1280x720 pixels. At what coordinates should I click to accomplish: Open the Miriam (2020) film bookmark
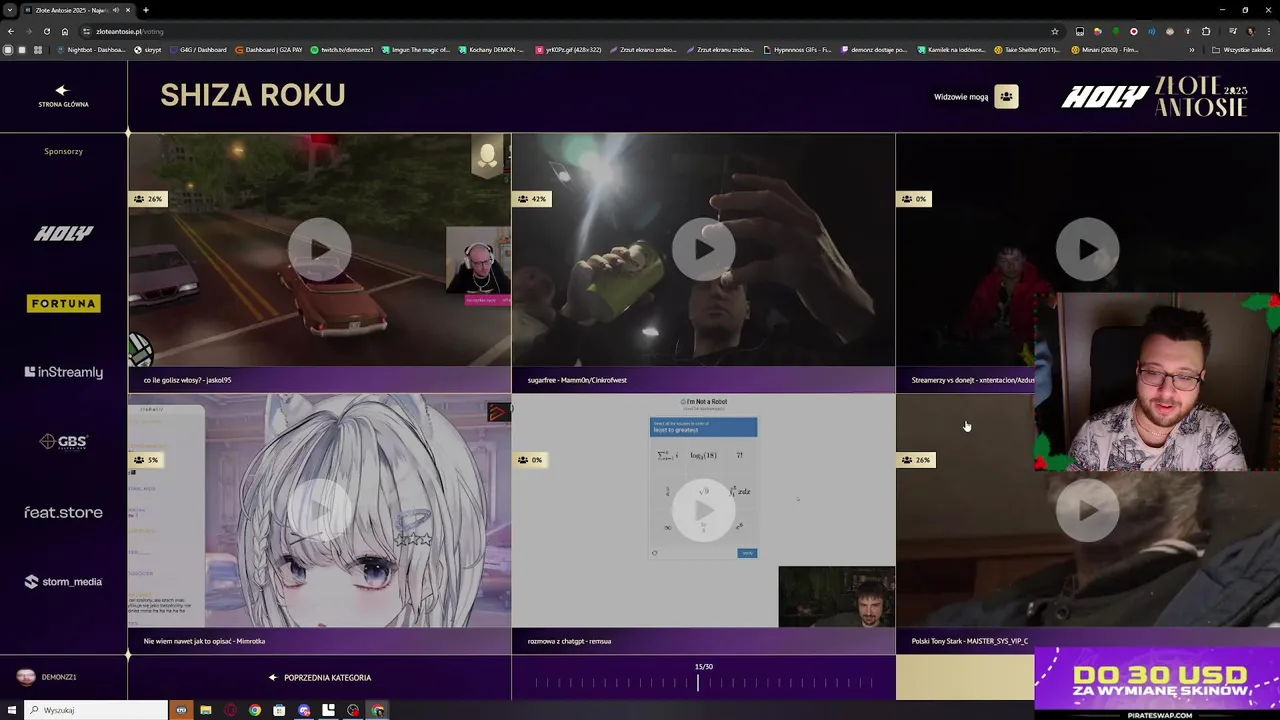[1105, 49]
